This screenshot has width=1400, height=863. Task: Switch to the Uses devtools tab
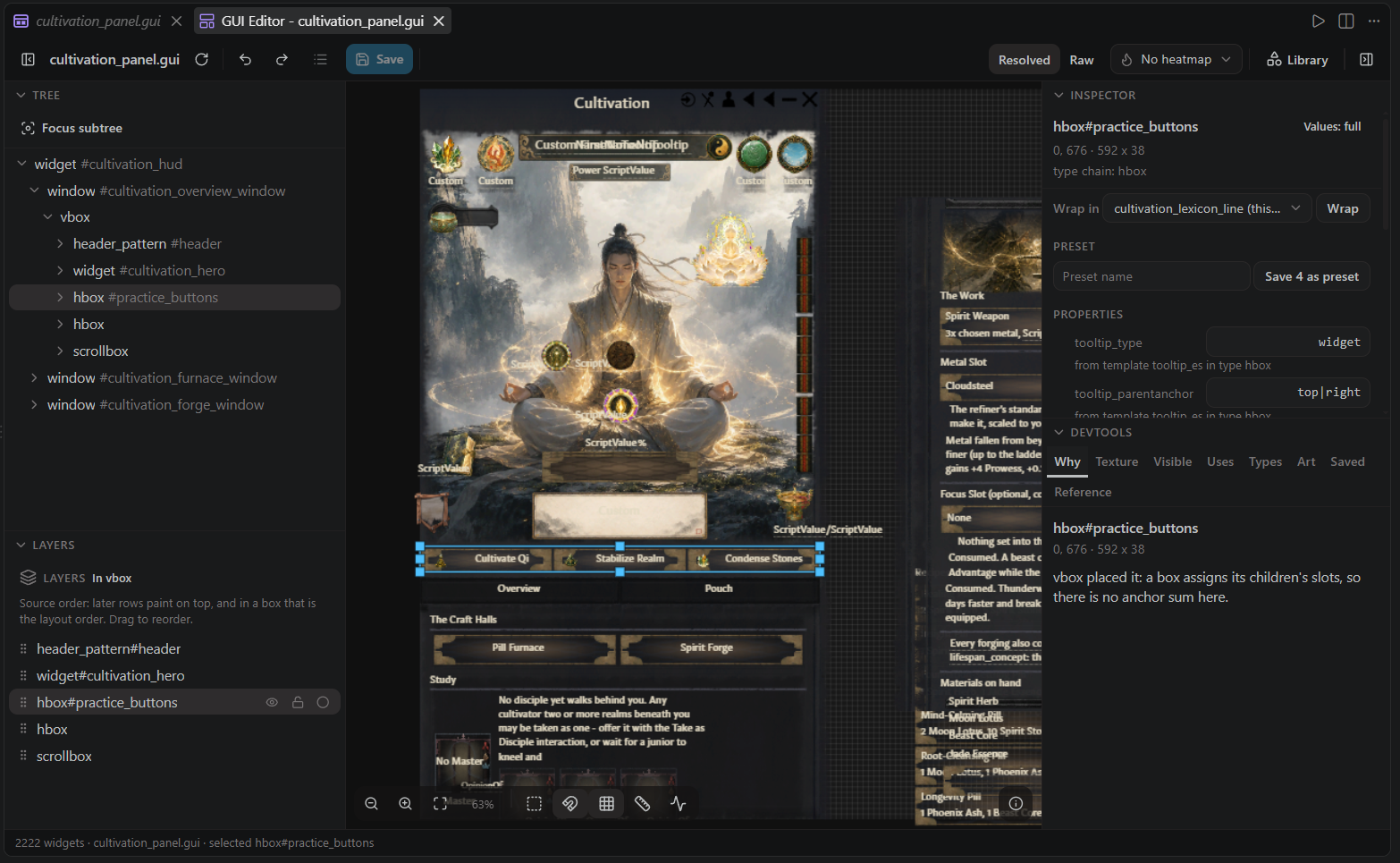(1219, 461)
